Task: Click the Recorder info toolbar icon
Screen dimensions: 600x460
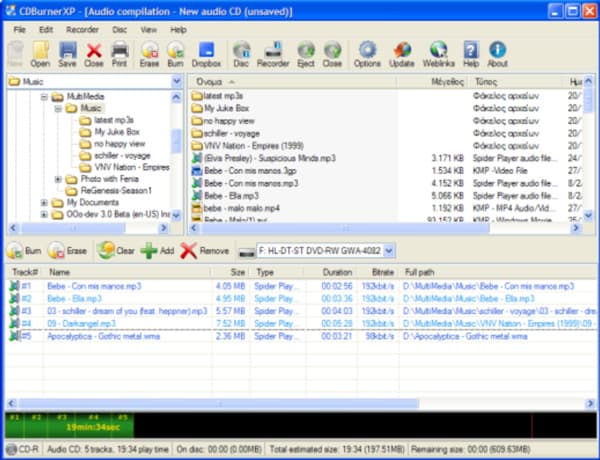Action: pos(273,54)
